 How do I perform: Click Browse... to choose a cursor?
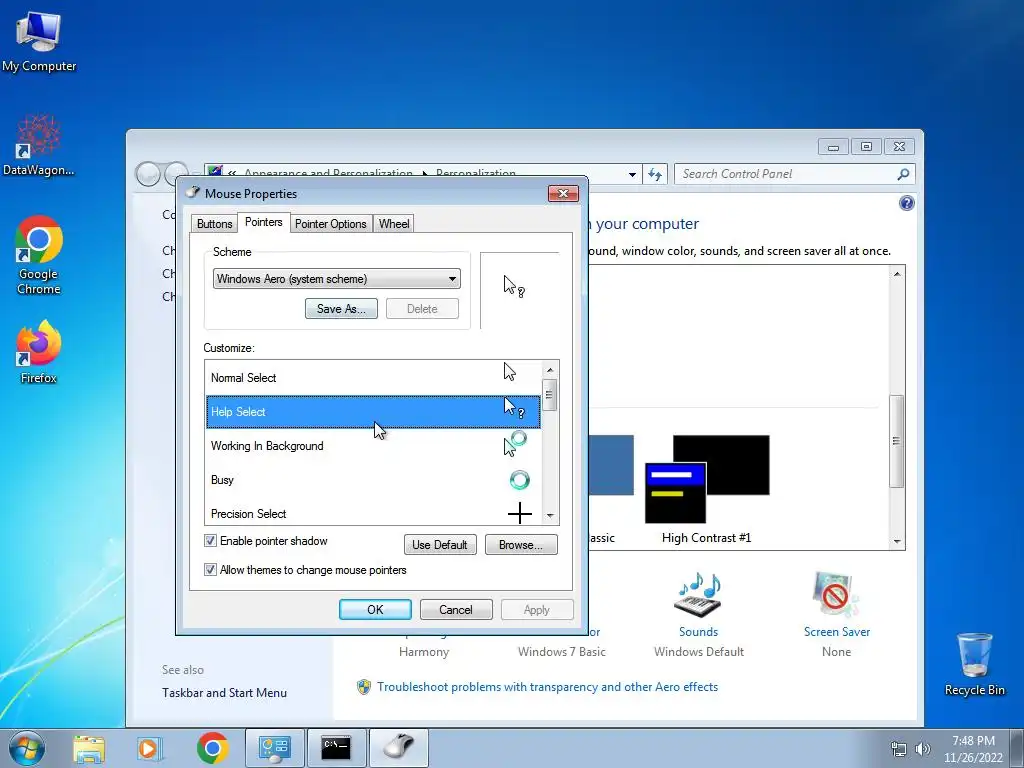(x=520, y=545)
